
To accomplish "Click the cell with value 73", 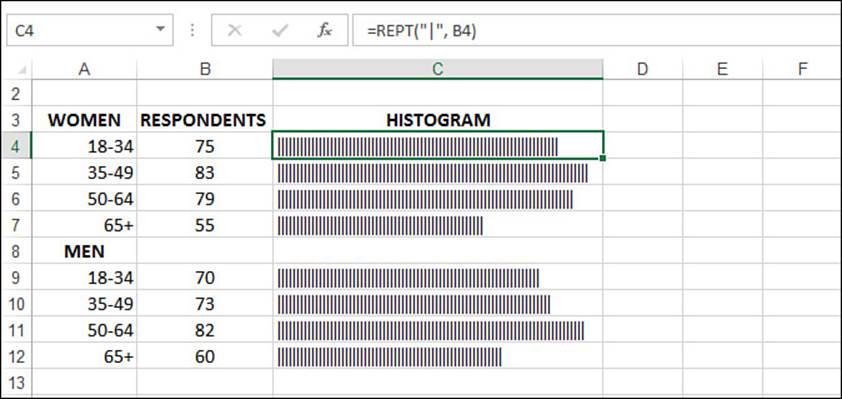I will pos(205,304).
